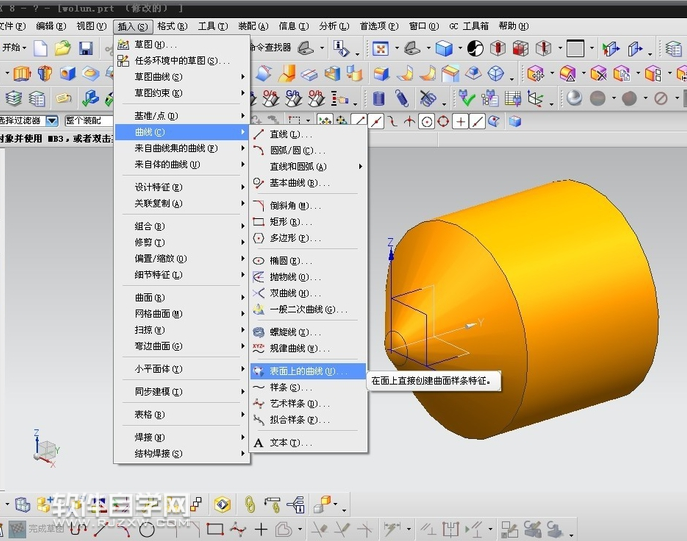Click the Save floppy disk toolbar icon
687x541 pixels.
tap(86, 48)
